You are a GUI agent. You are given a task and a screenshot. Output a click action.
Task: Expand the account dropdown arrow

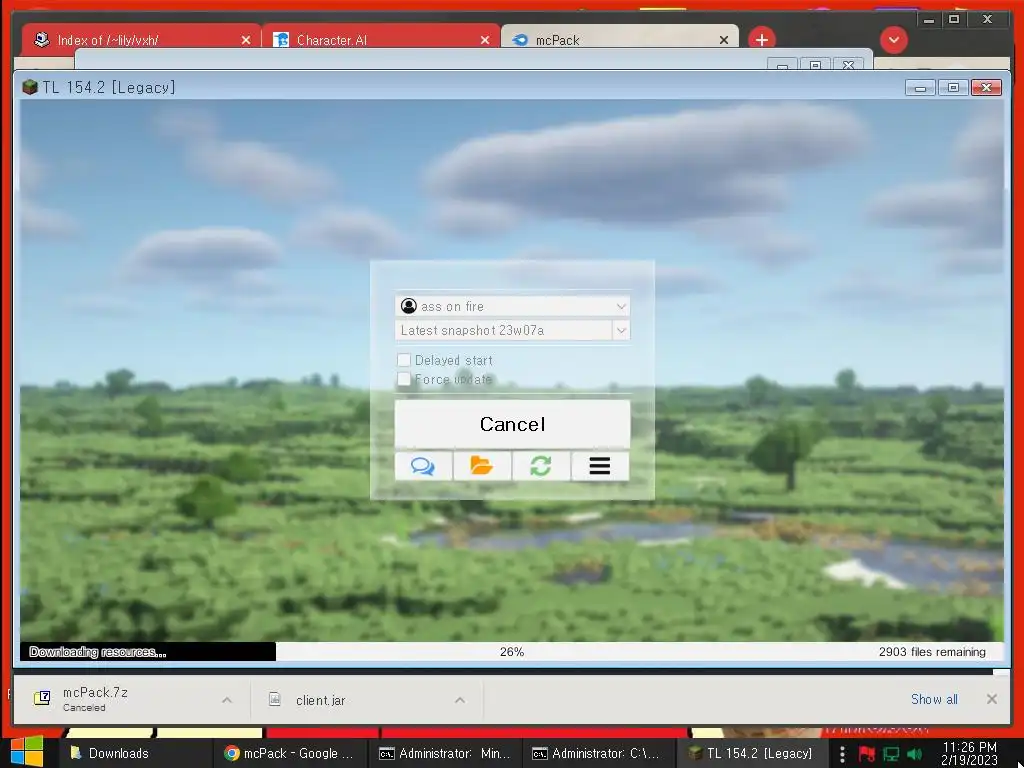(x=621, y=306)
